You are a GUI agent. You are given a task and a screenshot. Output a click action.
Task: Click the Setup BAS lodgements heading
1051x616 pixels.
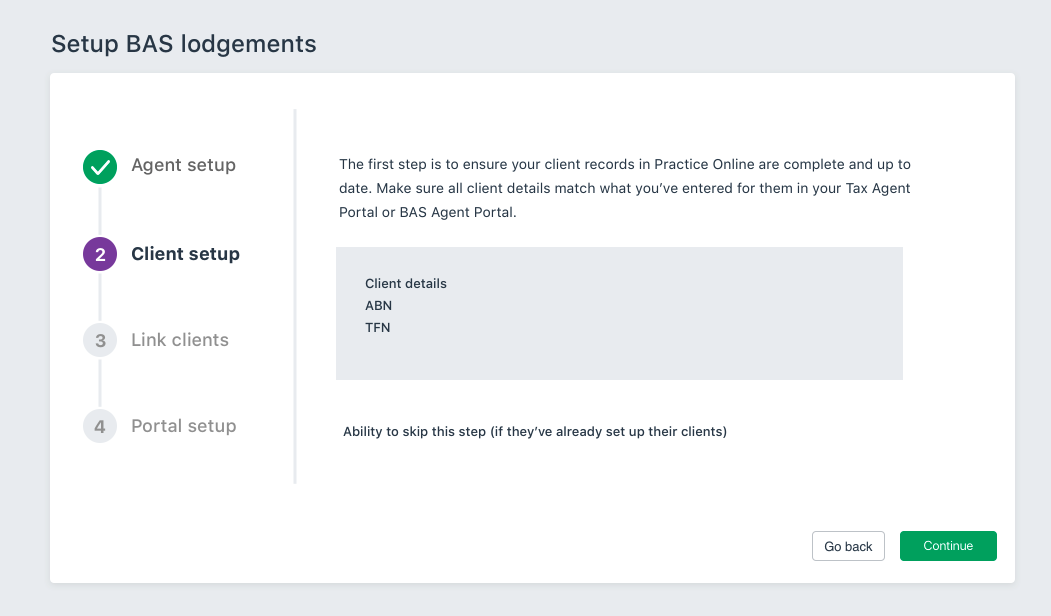tap(184, 44)
